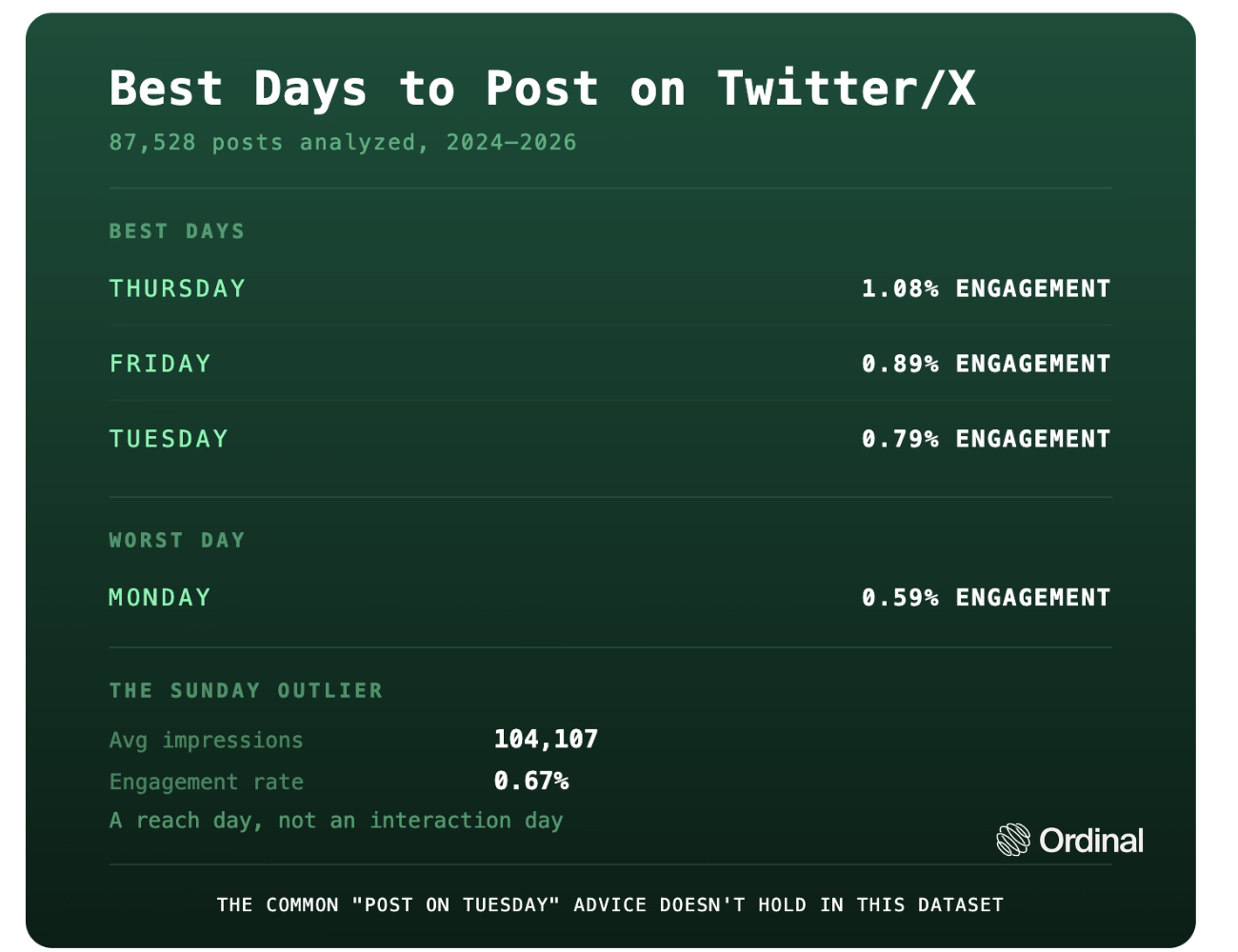The image size is (1238, 952).
Task: Select the 0.67% engagement rate figure
Action: point(531,781)
